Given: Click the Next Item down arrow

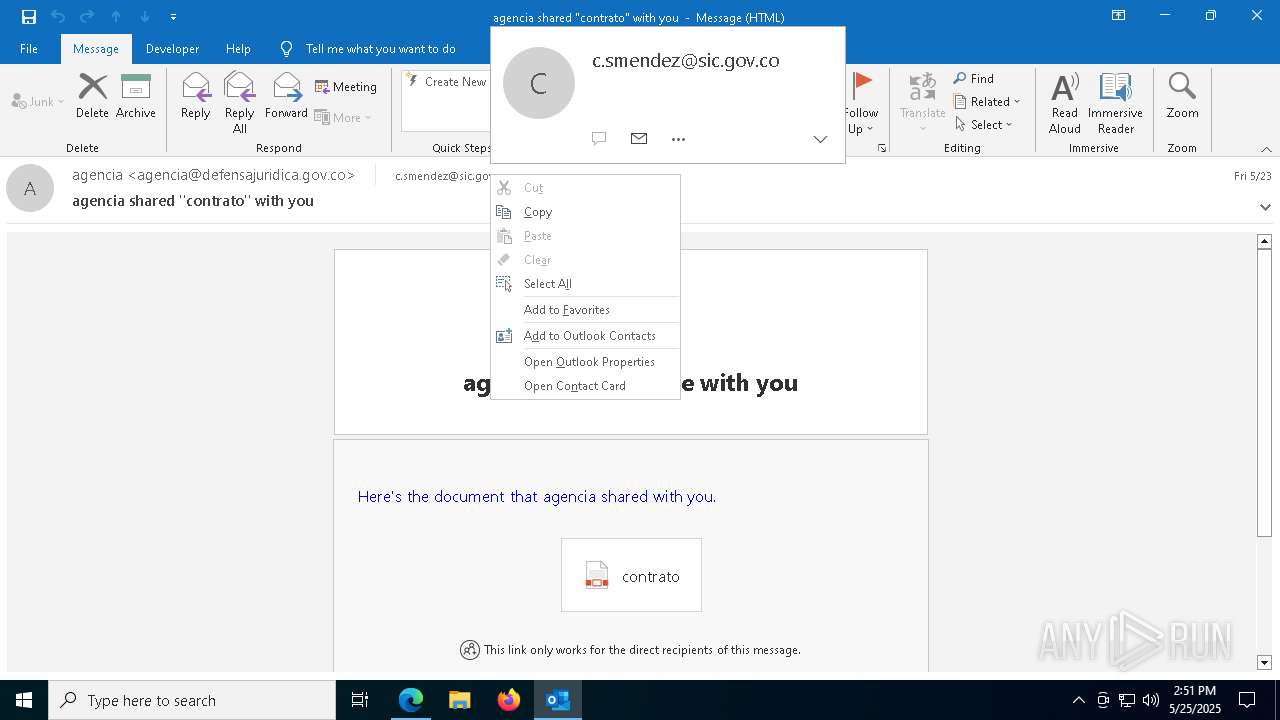Looking at the screenshot, I should (x=145, y=16).
